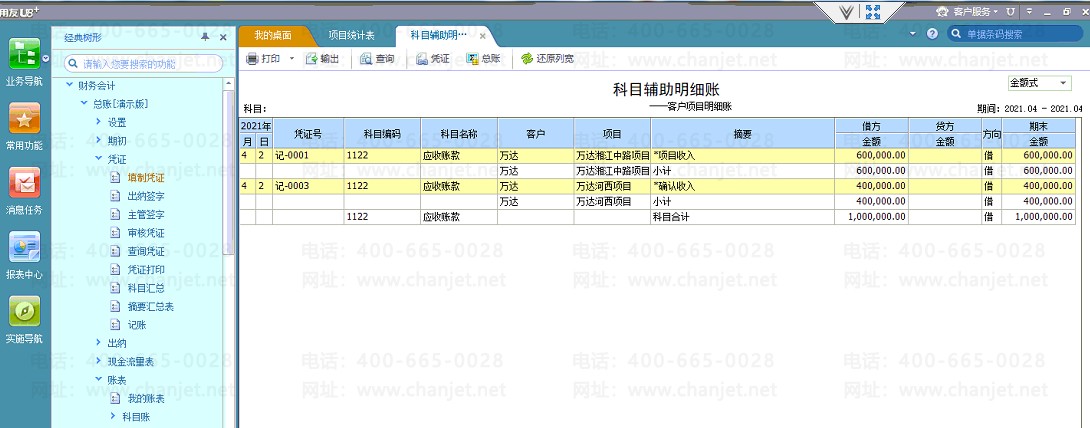Click the 科目编码 column header

(x=382, y=133)
